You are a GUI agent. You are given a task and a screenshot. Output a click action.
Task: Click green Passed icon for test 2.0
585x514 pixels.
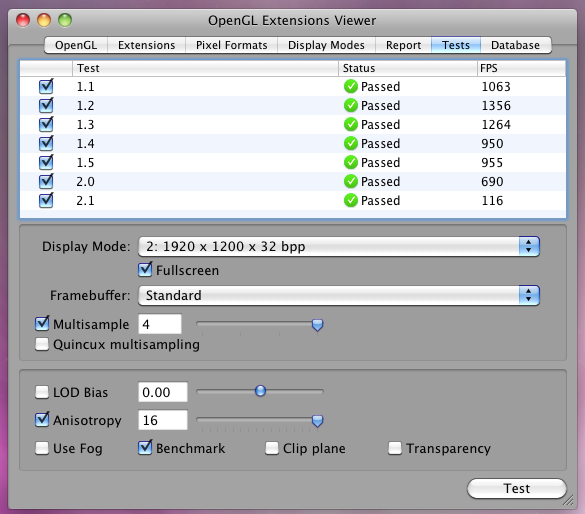[x=351, y=181]
